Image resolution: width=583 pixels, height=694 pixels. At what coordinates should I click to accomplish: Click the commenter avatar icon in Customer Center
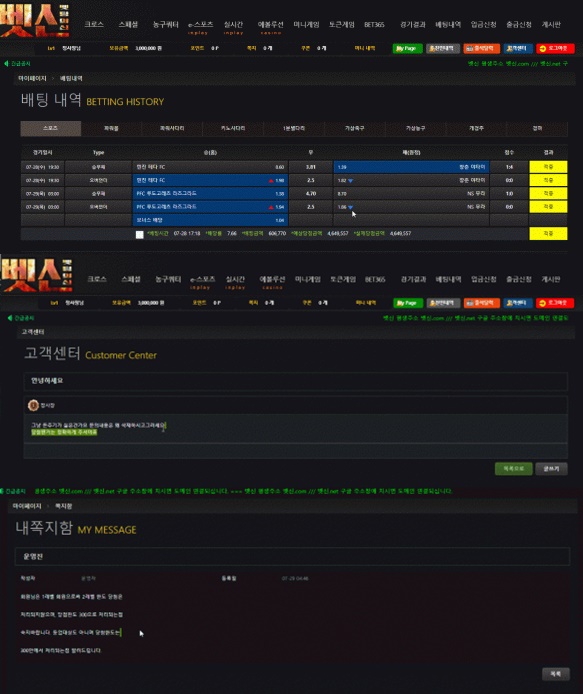click(x=33, y=405)
